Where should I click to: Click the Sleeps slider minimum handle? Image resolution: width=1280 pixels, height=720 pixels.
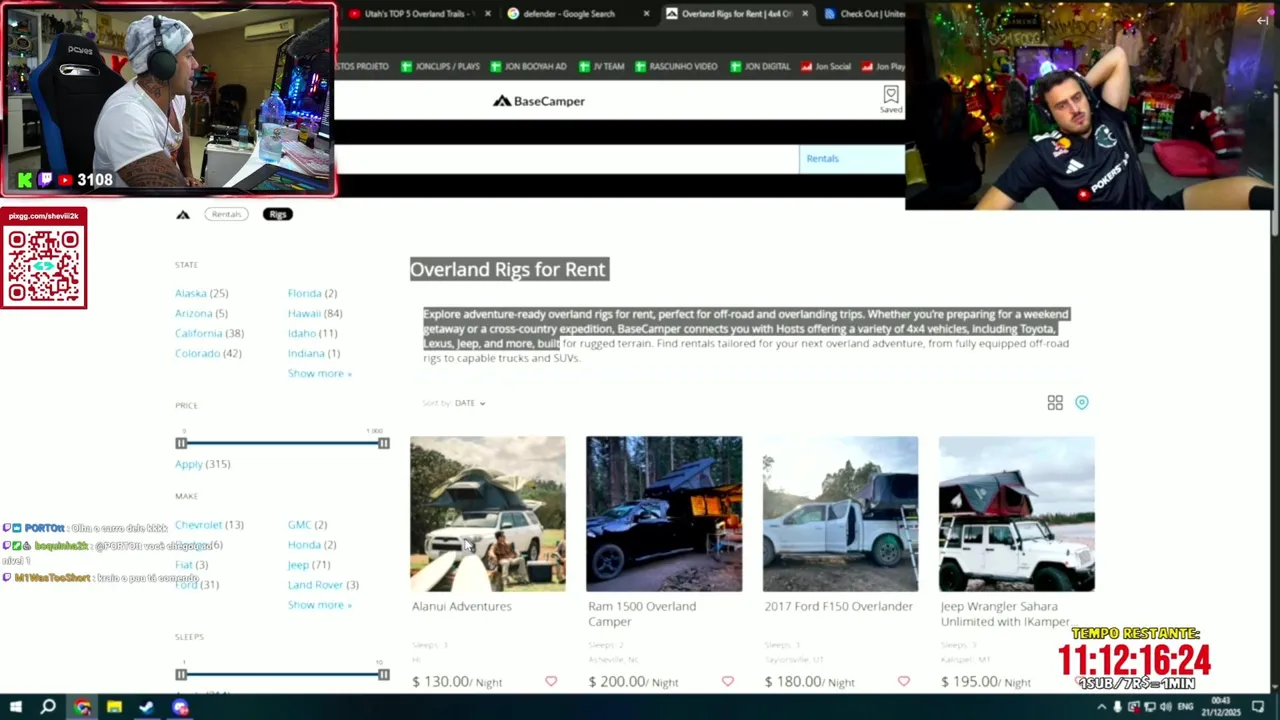click(x=181, y=675)
